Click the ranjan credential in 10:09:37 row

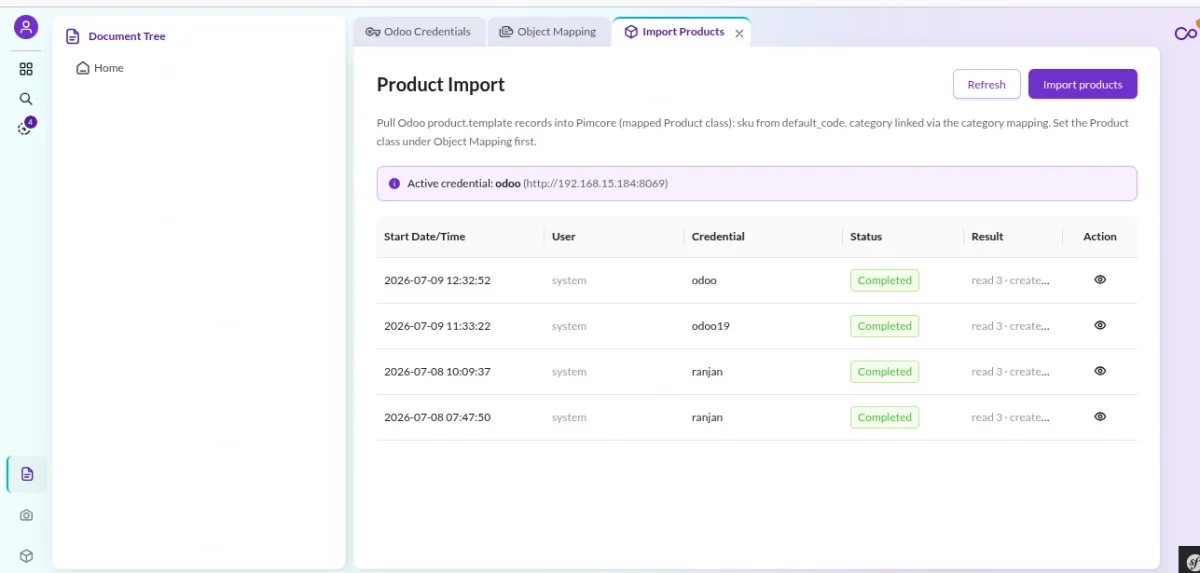(x=707, y=372)
